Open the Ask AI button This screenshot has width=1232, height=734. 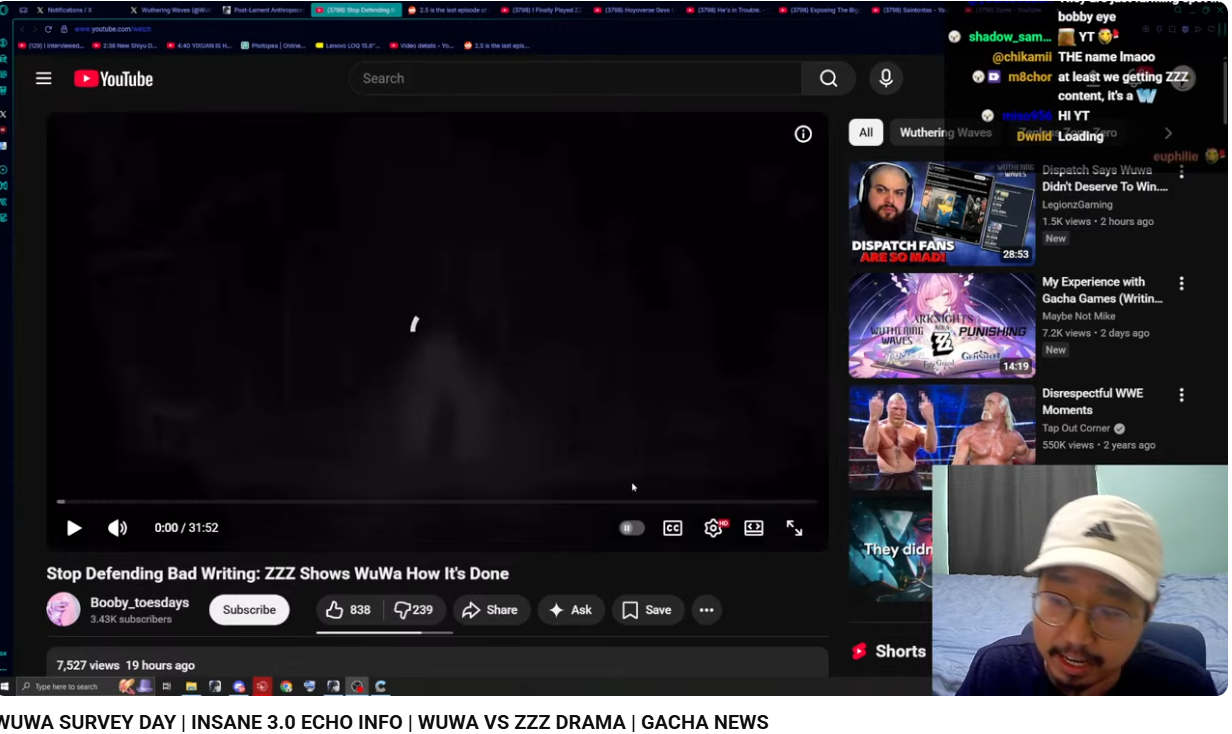[571, 610]
